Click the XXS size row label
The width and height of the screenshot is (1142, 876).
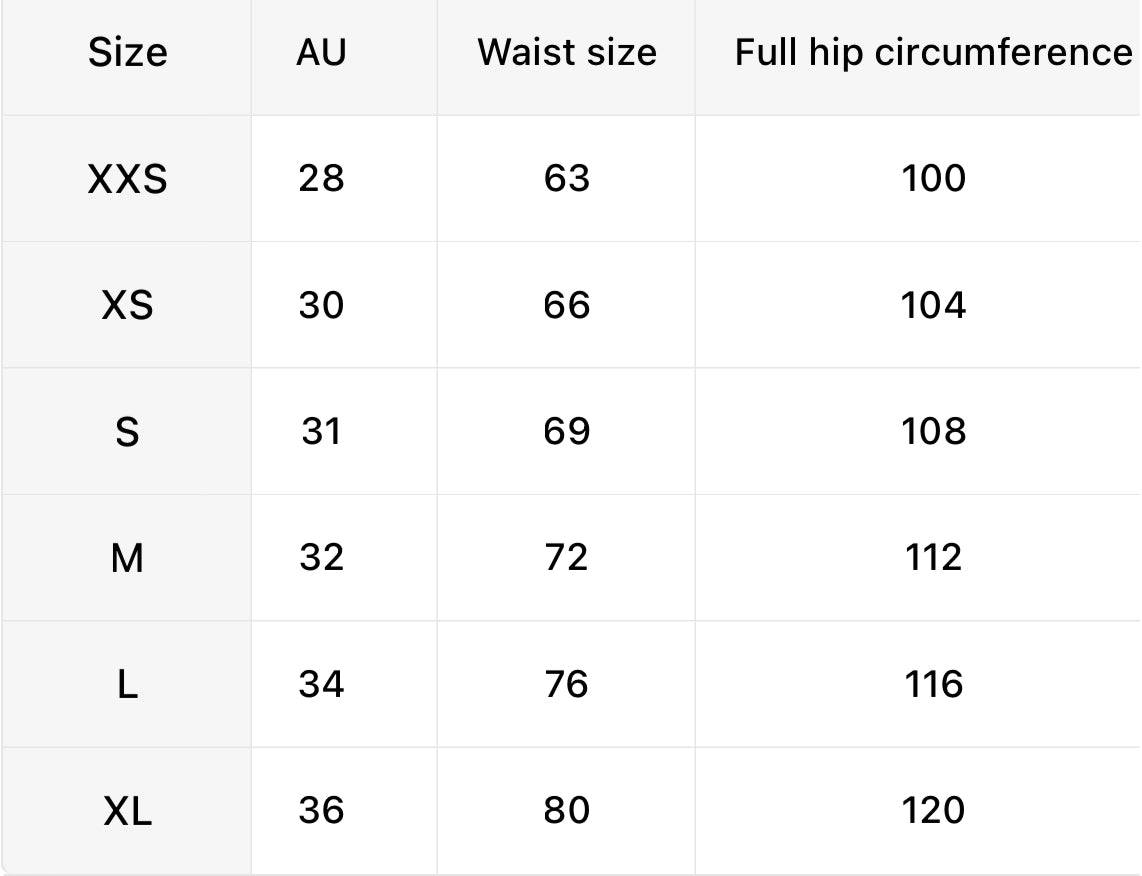[x=127, y=179]
